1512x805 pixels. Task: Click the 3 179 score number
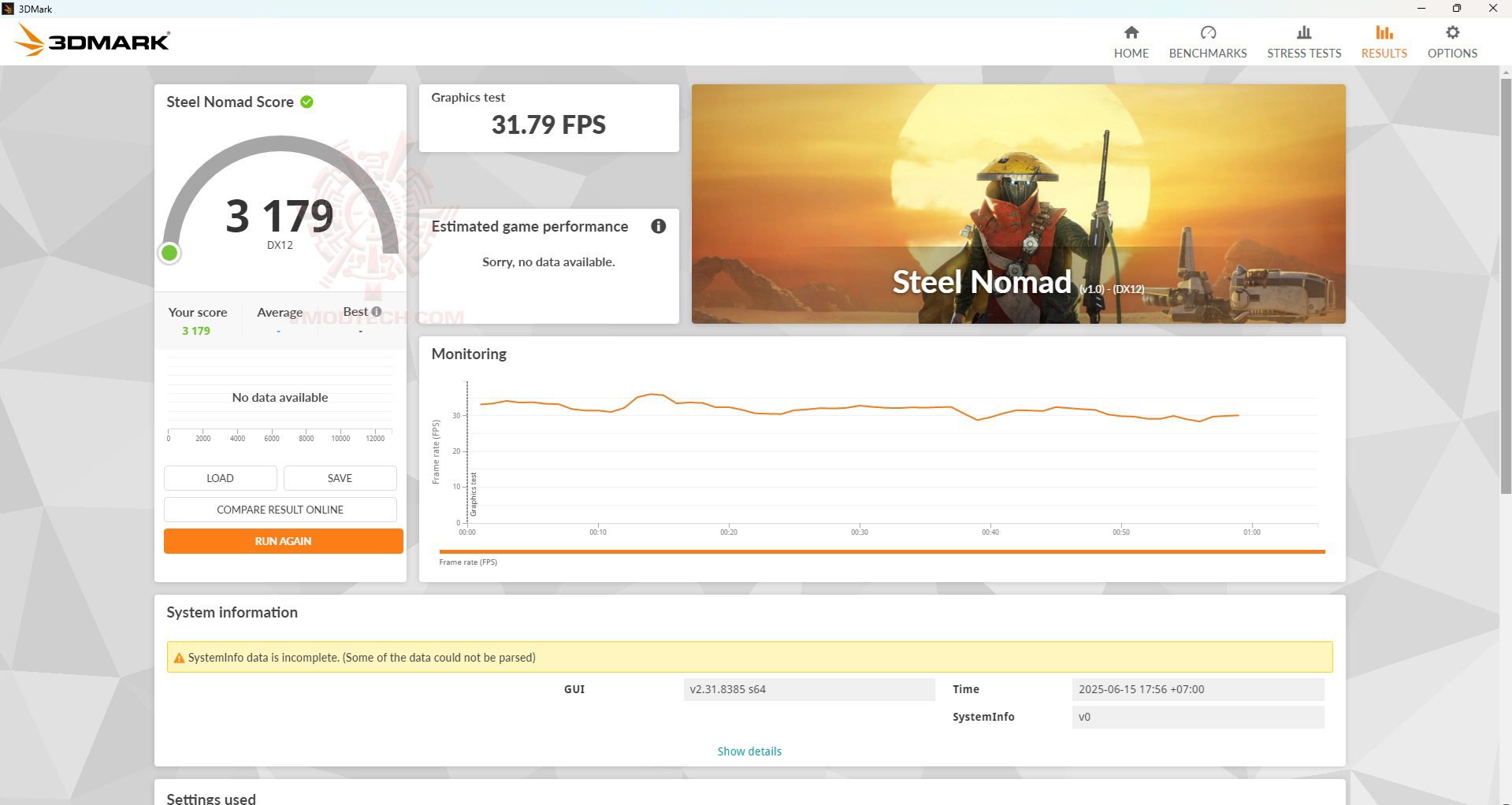(x=280, y=216)
